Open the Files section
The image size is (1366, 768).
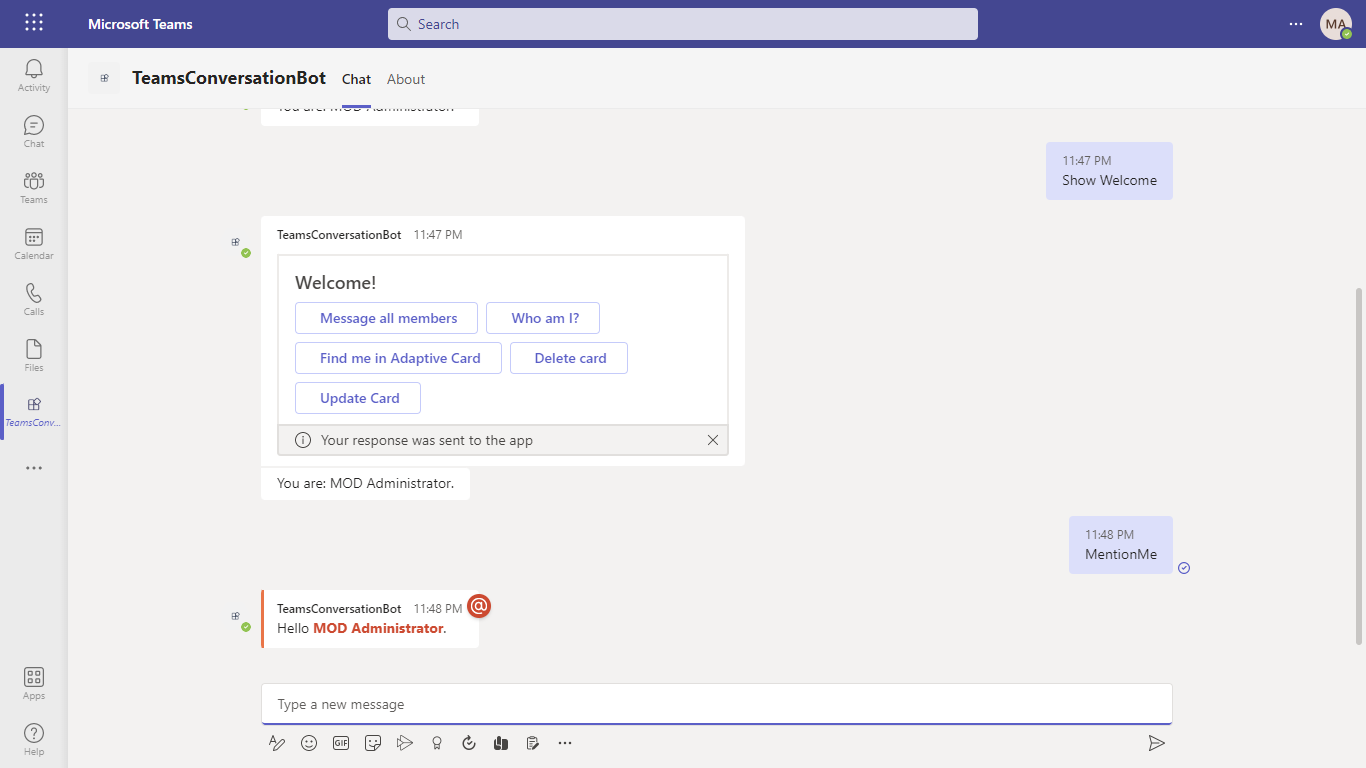tap(34, 355)
